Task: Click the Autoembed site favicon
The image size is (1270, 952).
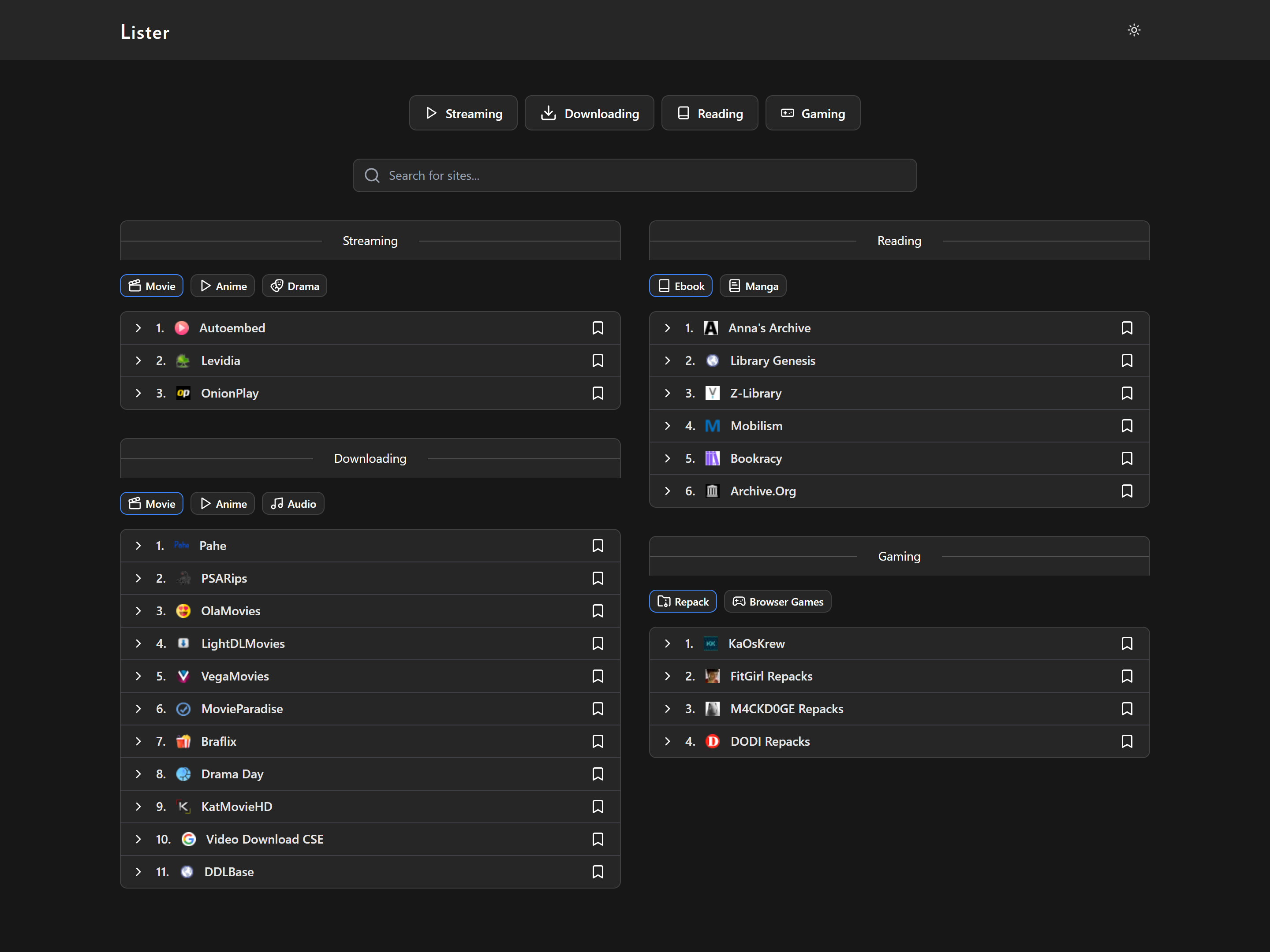Action: (181, 327)
